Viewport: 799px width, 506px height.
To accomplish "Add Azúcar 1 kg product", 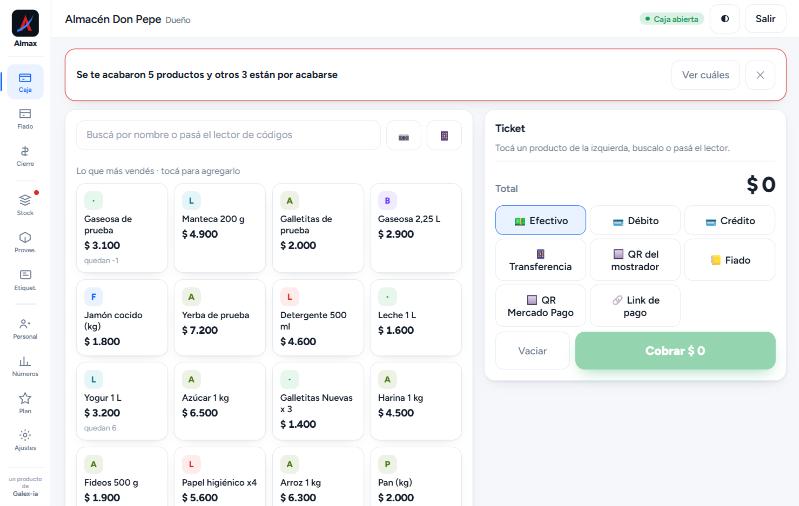I will coord(220,401).
